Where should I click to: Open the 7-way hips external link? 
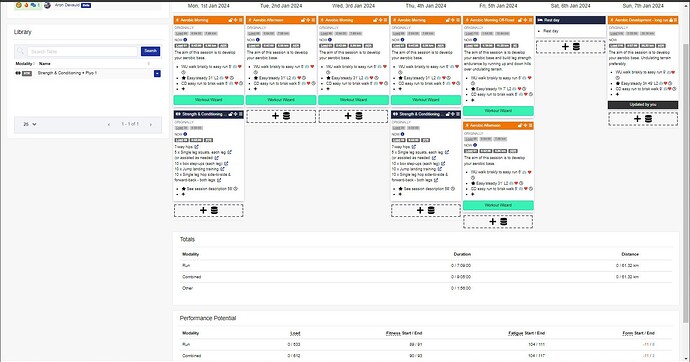coord(196,147)
